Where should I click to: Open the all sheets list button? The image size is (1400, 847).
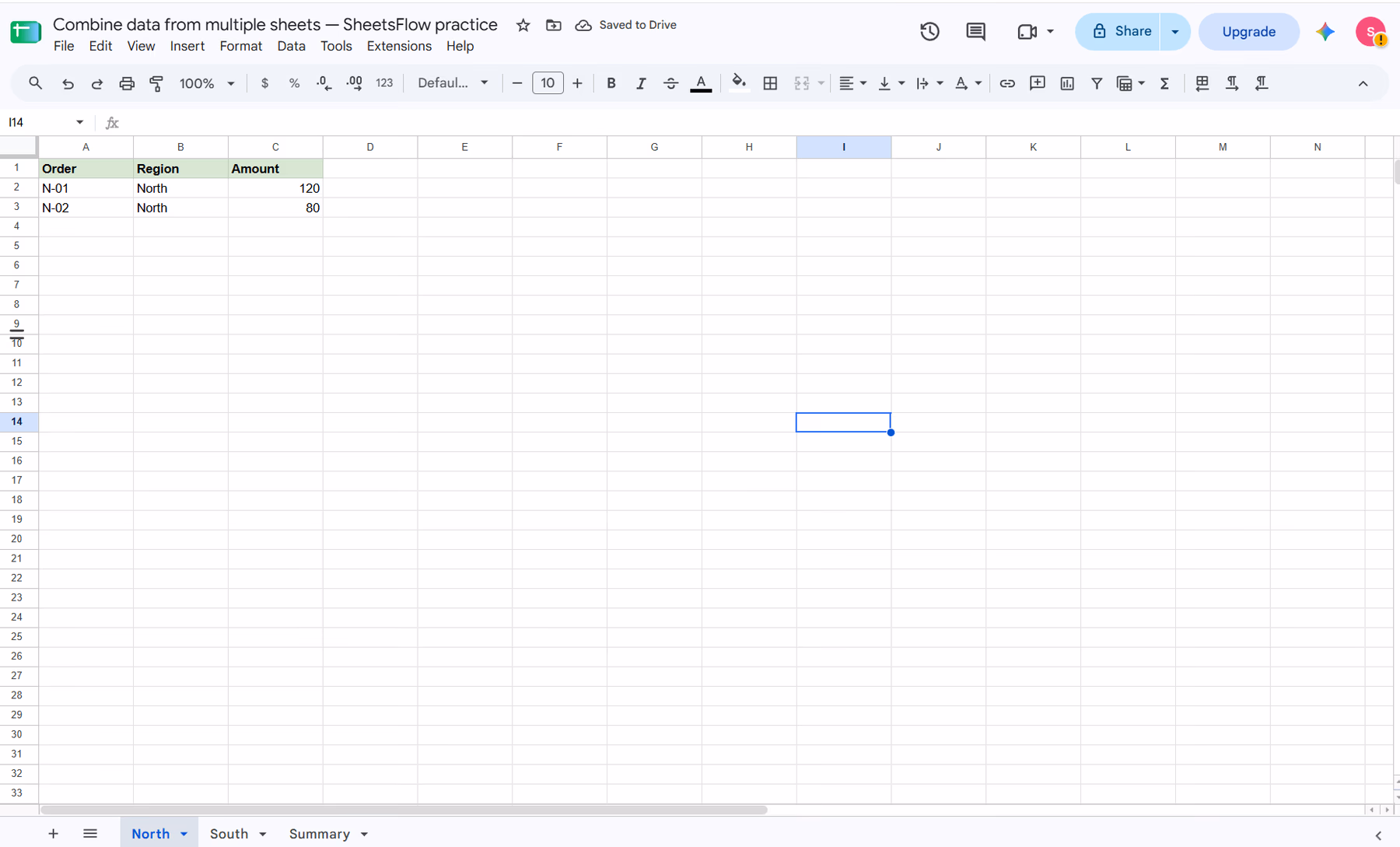(90, 834)
